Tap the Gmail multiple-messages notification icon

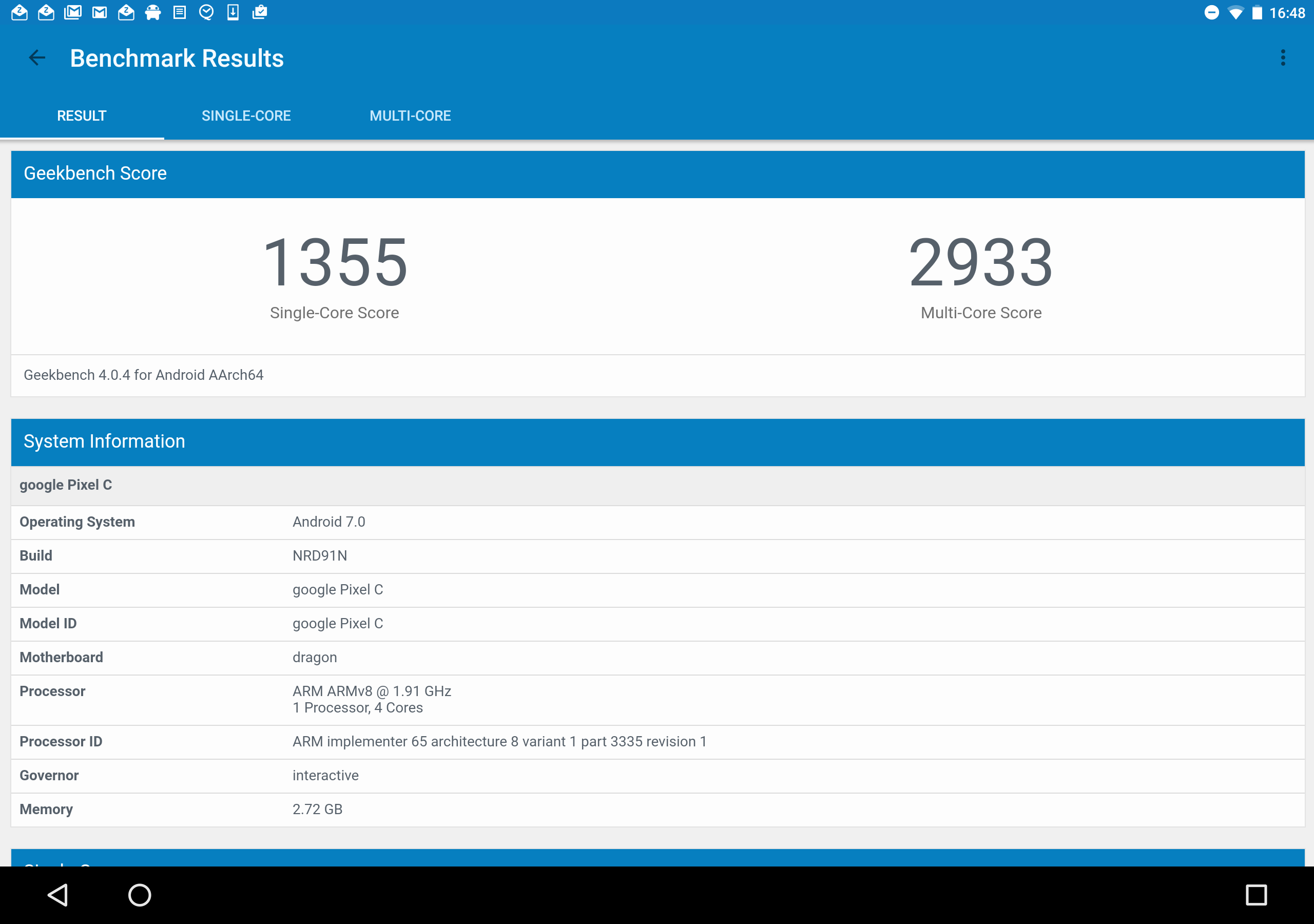tap(73, 12)
